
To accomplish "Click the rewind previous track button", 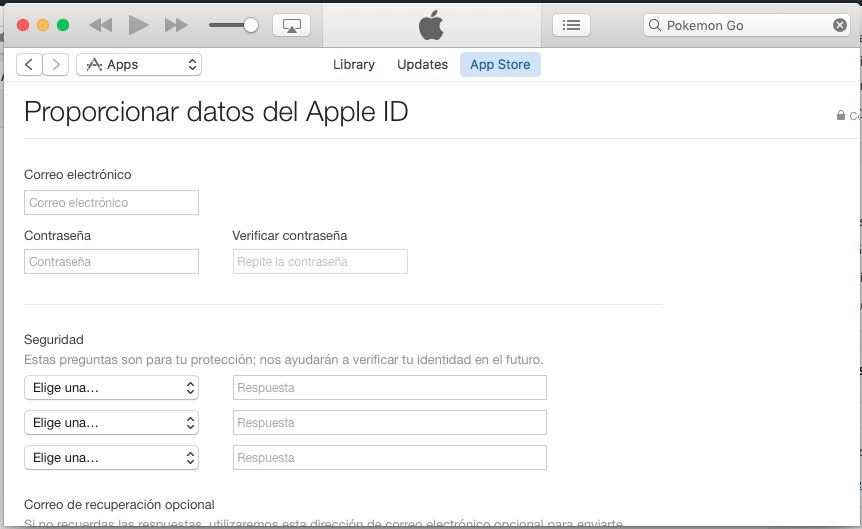I will click(100, 25).
